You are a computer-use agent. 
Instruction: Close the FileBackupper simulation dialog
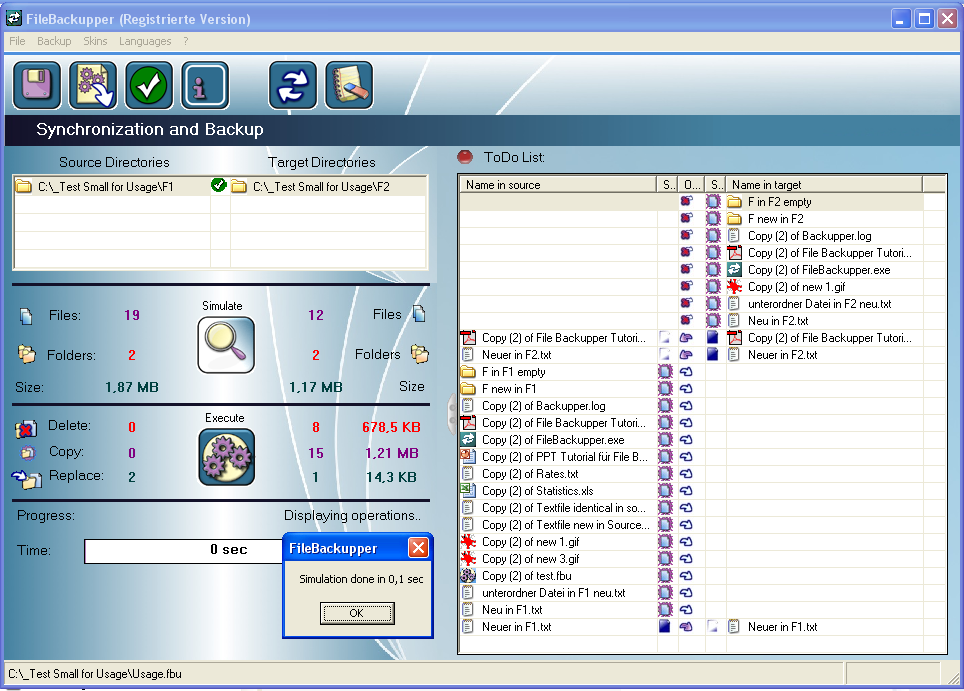tap(418, 548)
